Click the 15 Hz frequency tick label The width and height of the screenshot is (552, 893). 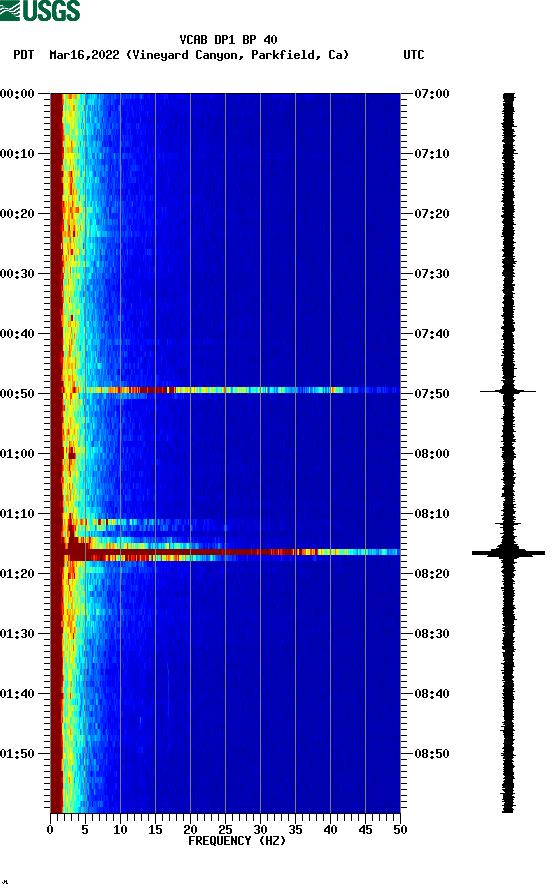coord(155,830)
